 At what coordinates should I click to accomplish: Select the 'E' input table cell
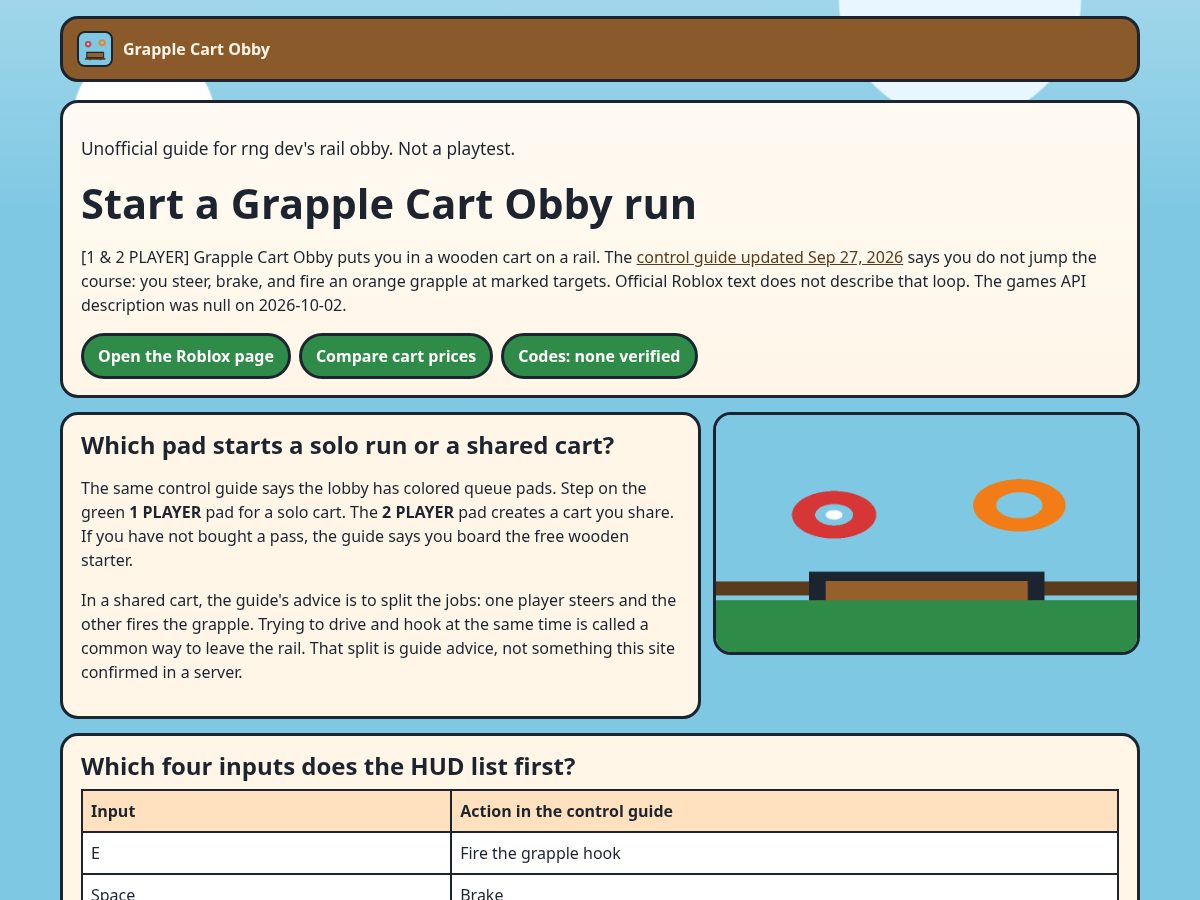coord(267,853)
